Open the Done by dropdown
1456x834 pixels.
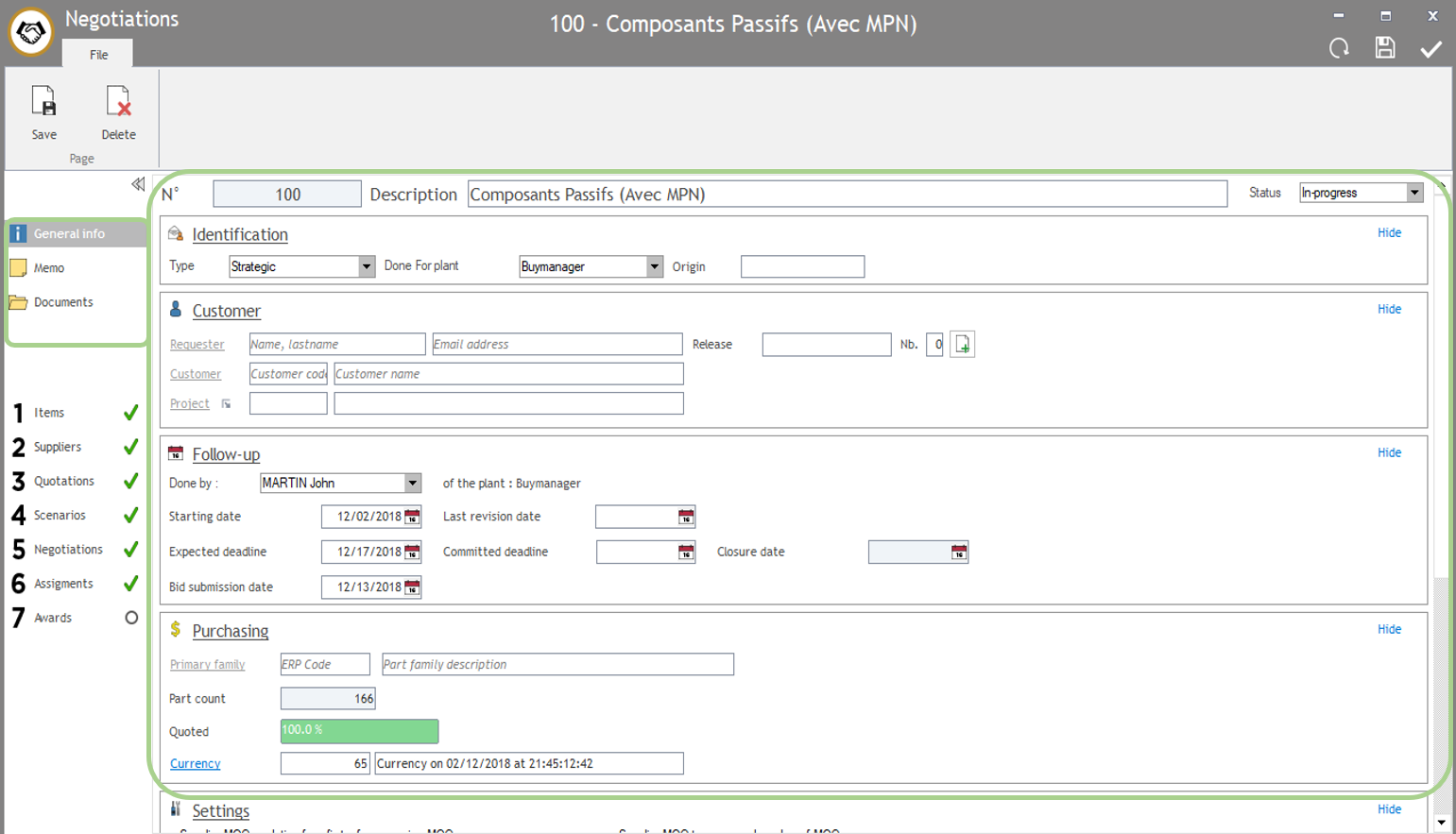point(412,484)
